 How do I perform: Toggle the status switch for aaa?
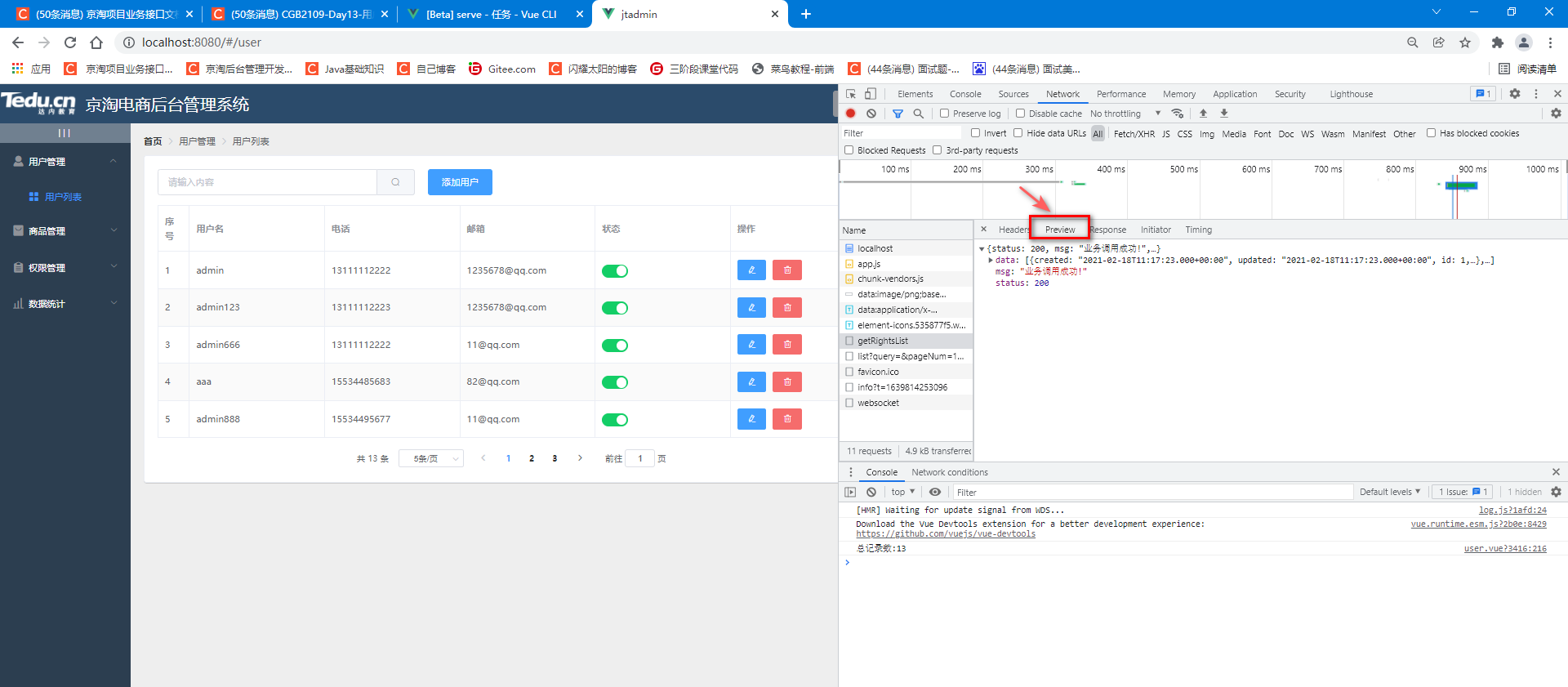click(x=615, y=382)
